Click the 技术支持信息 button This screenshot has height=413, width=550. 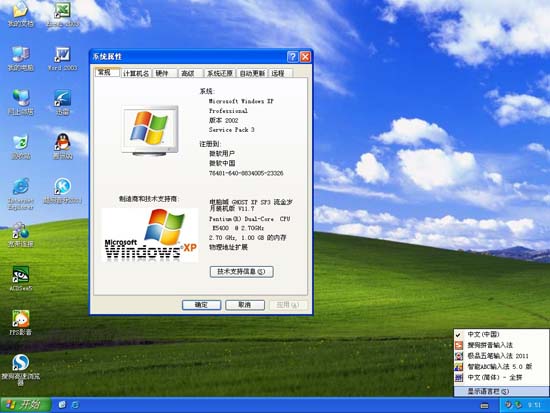[242, 272]
